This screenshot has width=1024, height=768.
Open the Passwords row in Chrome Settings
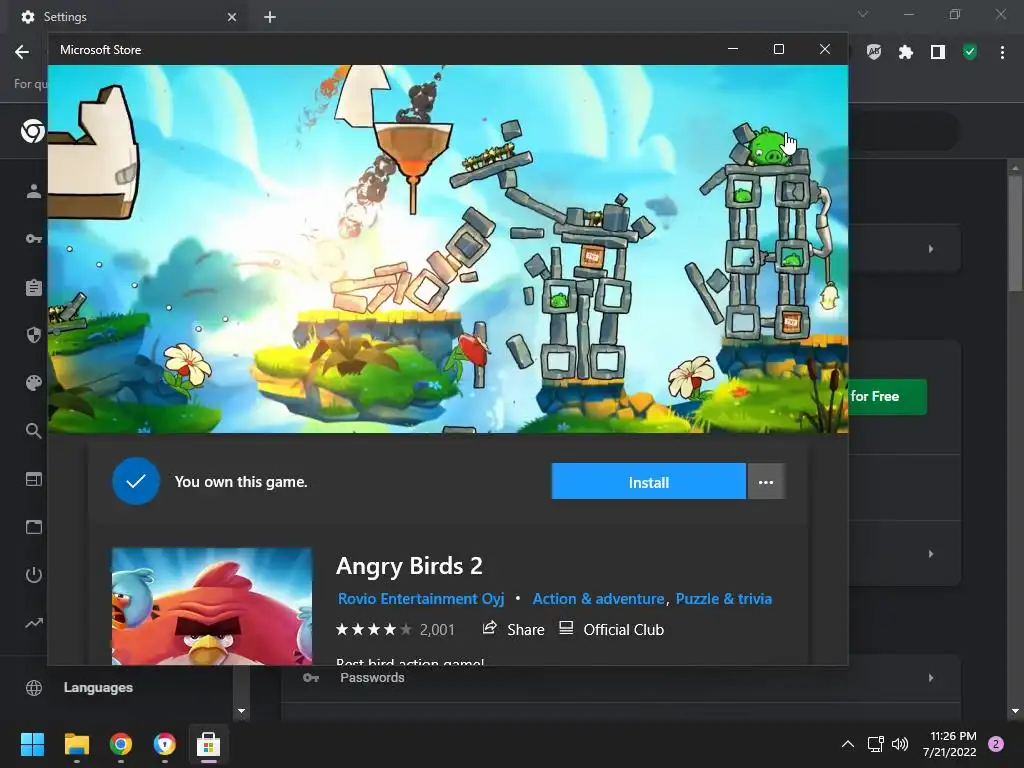[620, 678]
